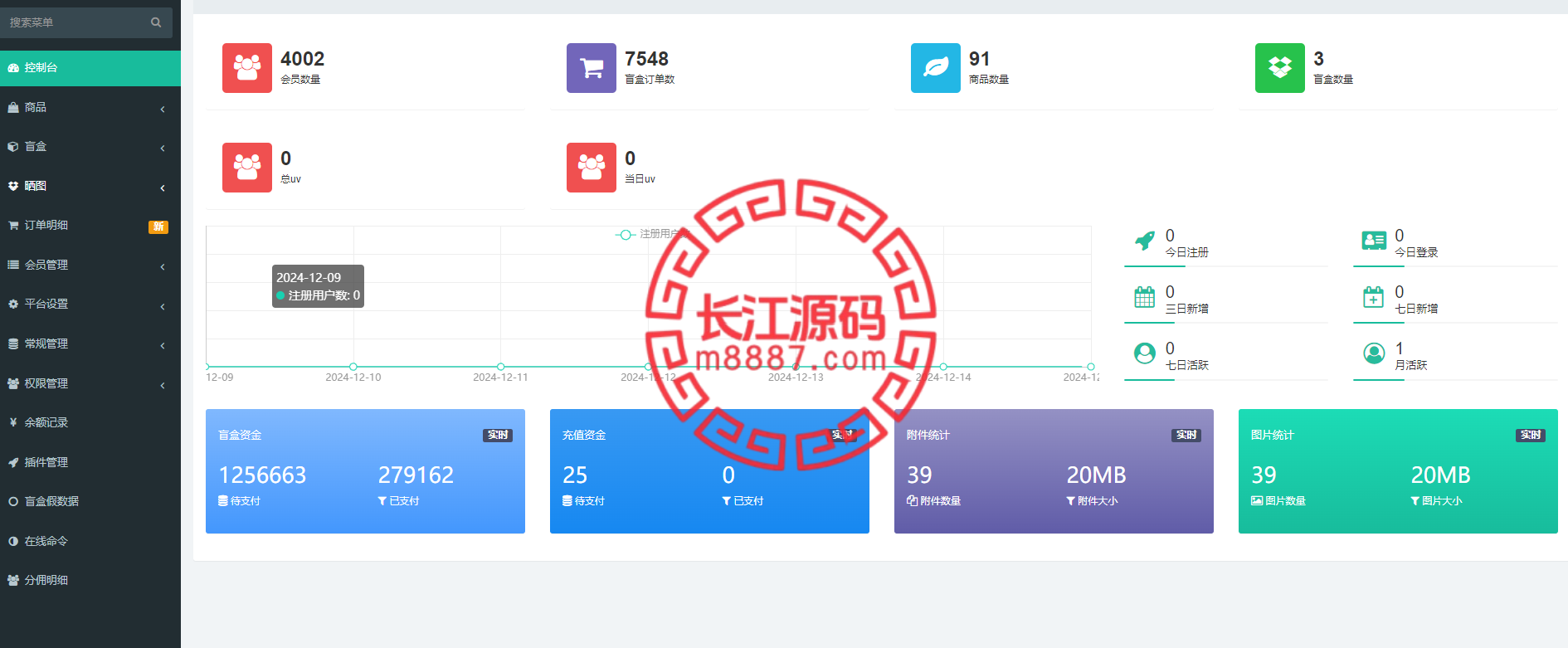Screen dimensions: 1568x648
Task: Open the 余额记录 menu item
Action: click(90, 423)
